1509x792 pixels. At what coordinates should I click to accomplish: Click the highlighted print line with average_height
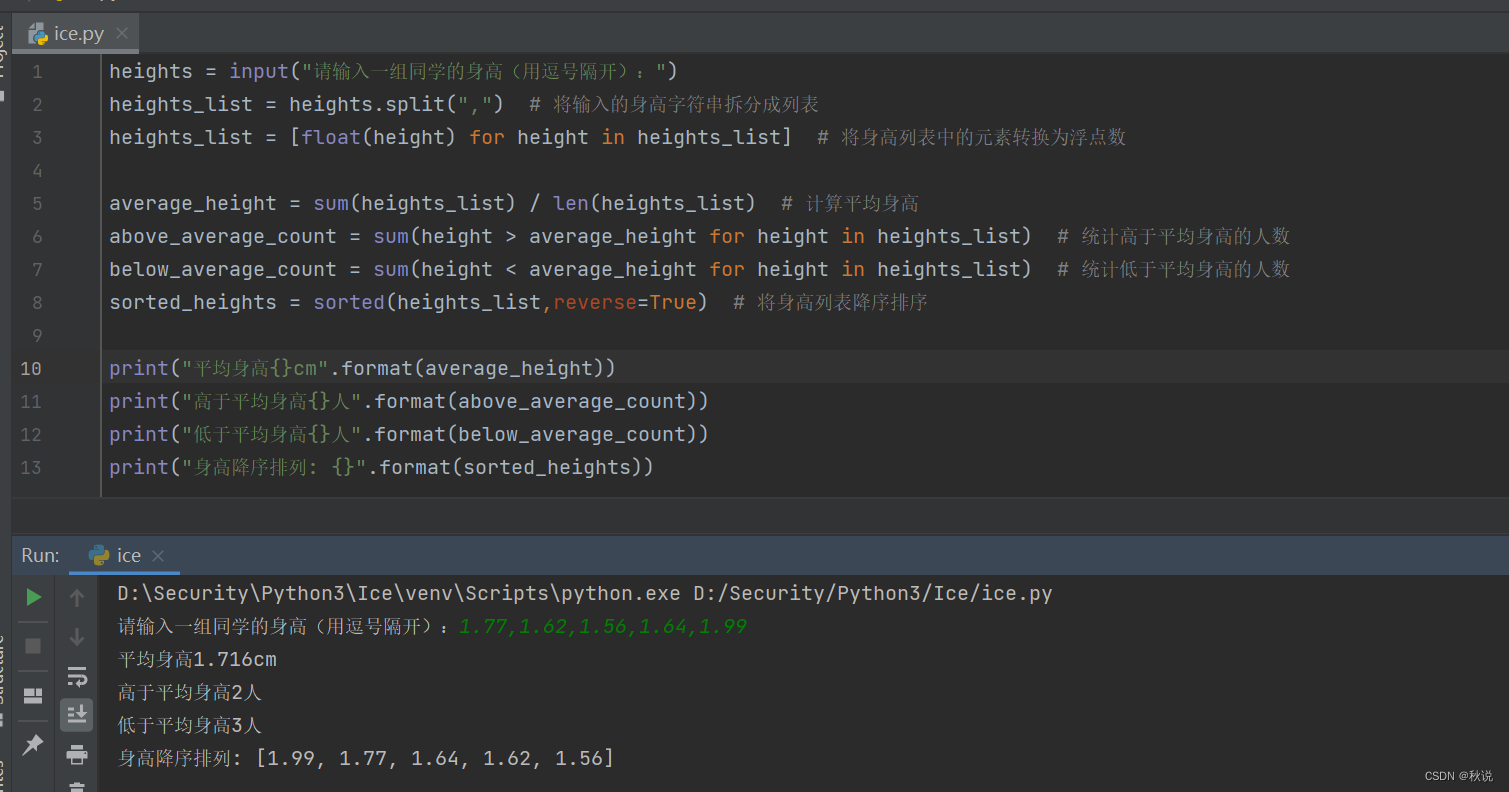pyautogui.click(x=363, y=368)
